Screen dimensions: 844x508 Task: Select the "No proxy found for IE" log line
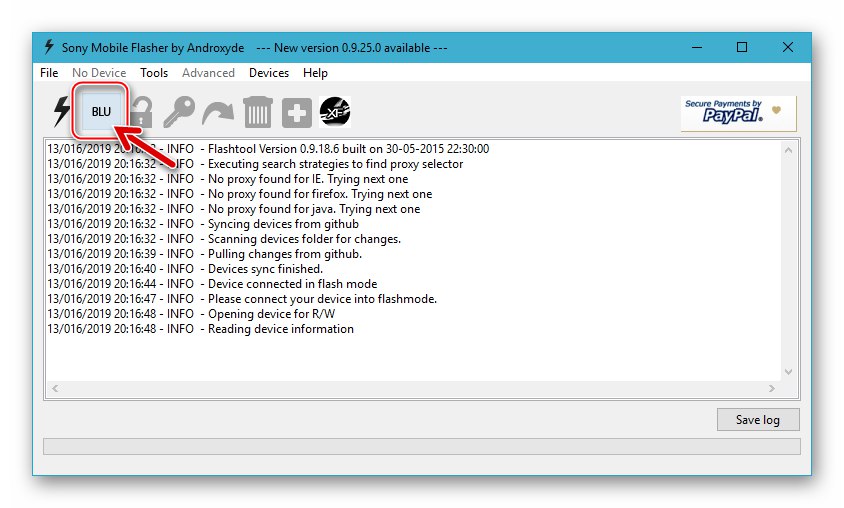point(228,179)
